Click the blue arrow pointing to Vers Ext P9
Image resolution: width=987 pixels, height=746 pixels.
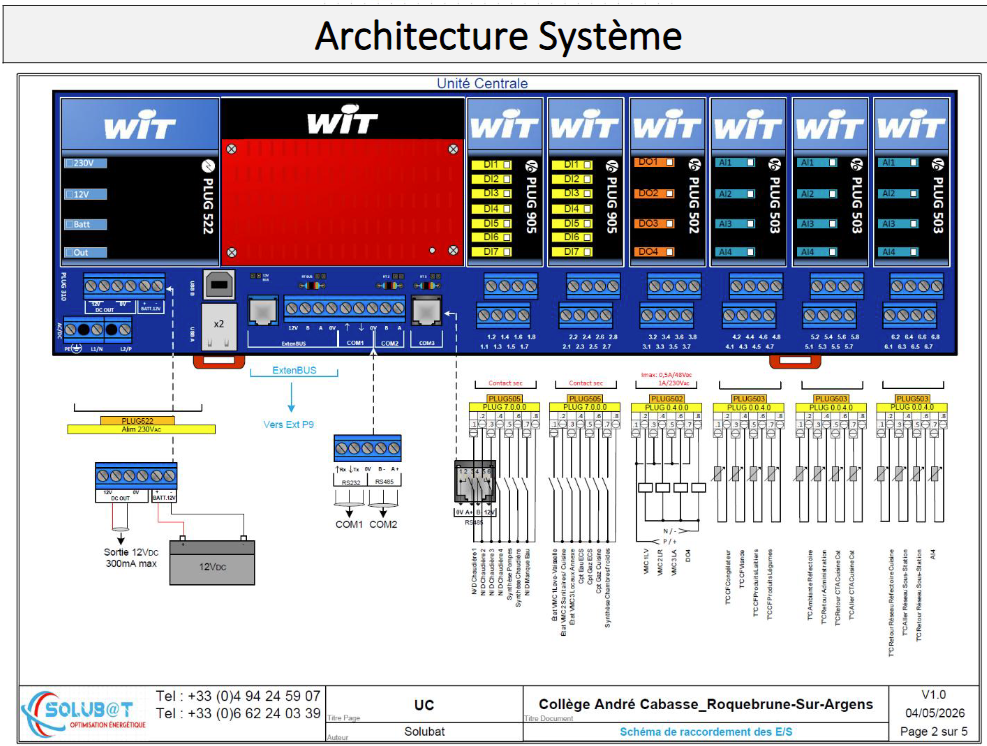291,397
